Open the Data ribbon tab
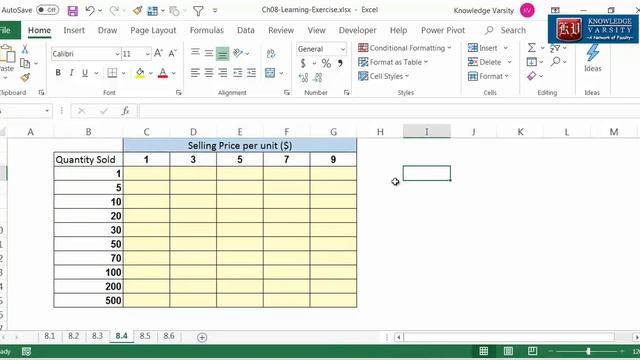The width and height of the screenshot is (640, 360). tap(246, 30)
